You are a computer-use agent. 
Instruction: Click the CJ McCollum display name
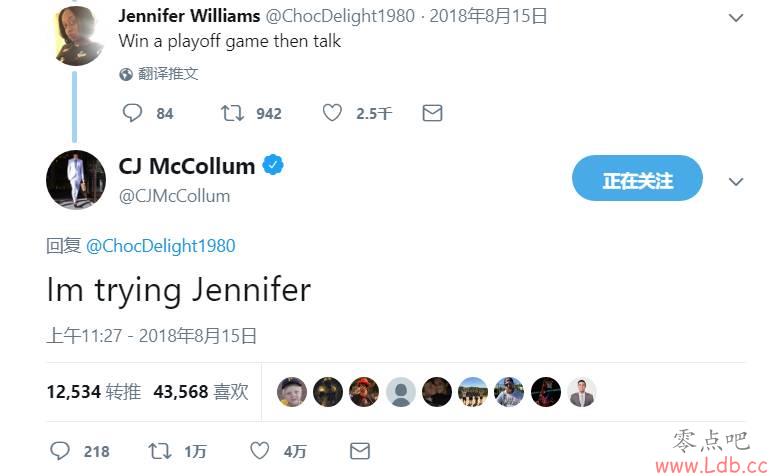point(187,166)
